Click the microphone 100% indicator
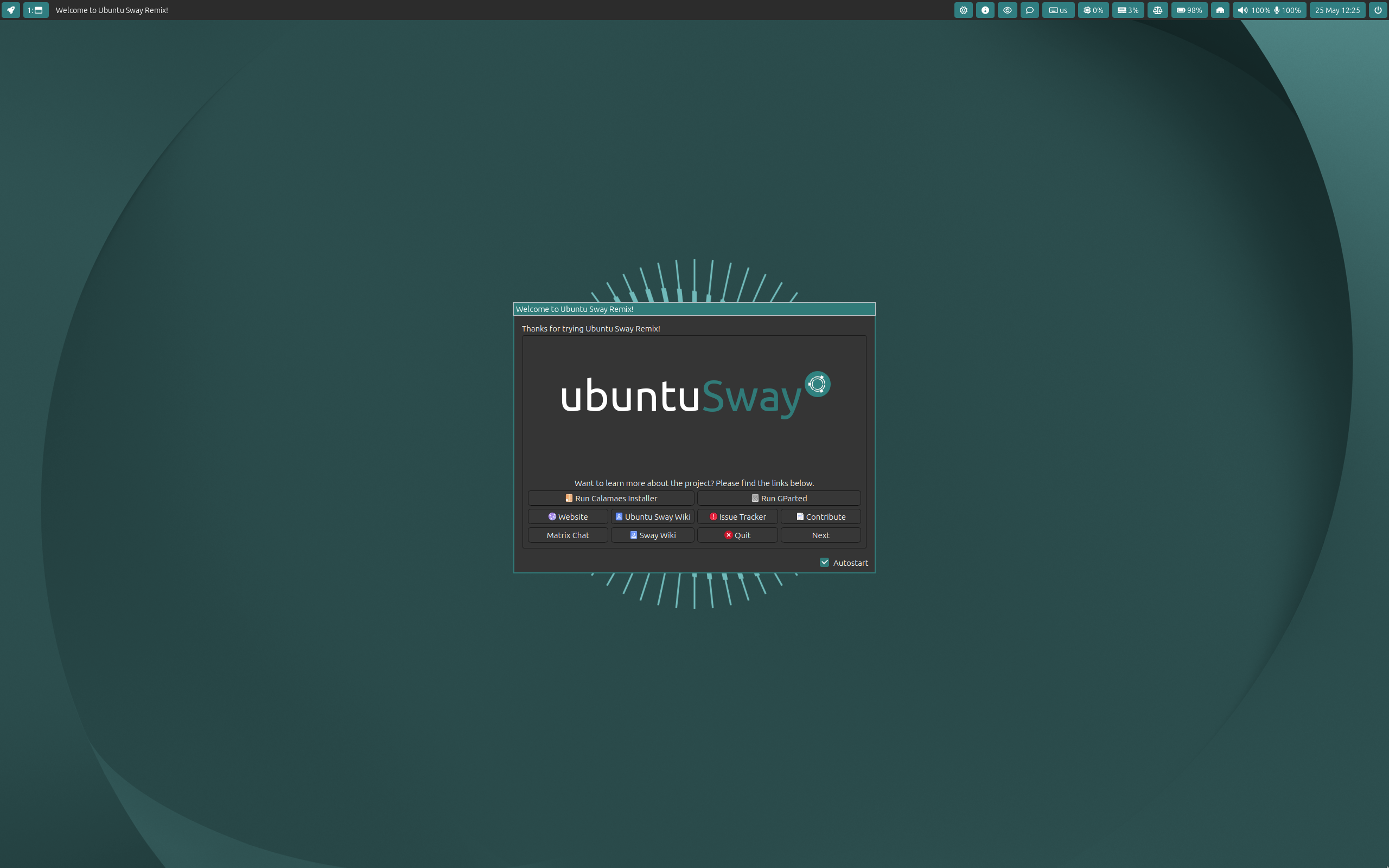Image resolution: width=1389 pixels, height=868 pixels. point(1287,10)
